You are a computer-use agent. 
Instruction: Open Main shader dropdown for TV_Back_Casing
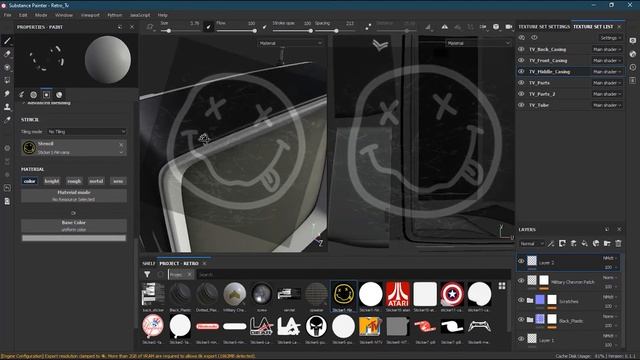click(607, 49)
